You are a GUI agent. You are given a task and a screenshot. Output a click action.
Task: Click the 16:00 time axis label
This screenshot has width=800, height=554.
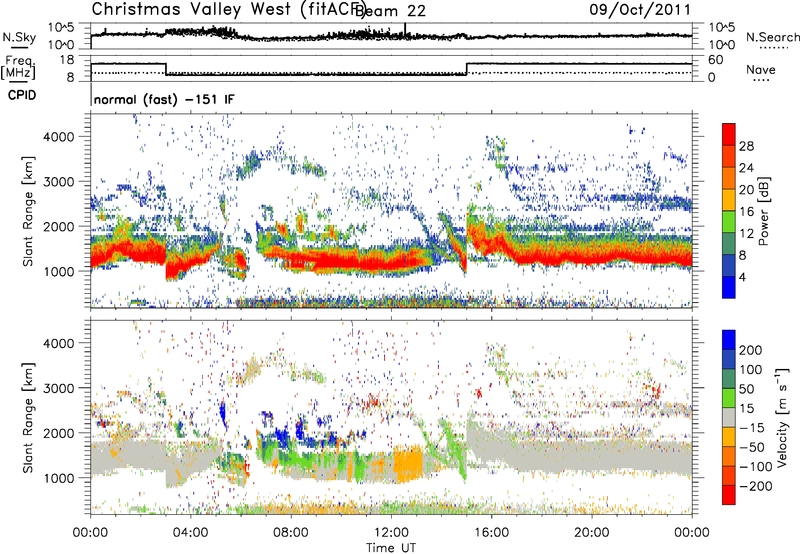491,533
